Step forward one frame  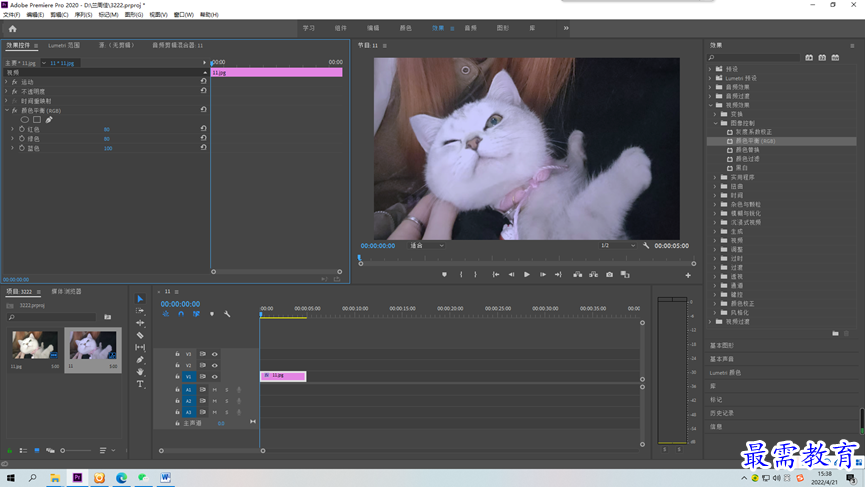pyautogui.click(x=543, y=275)
